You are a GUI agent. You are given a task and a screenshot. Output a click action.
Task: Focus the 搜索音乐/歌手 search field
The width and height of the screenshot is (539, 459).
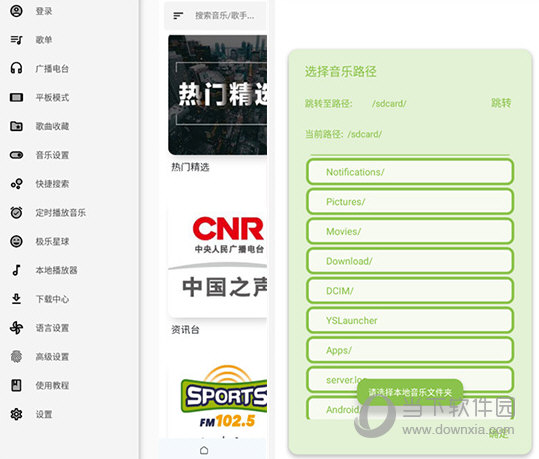225,15
